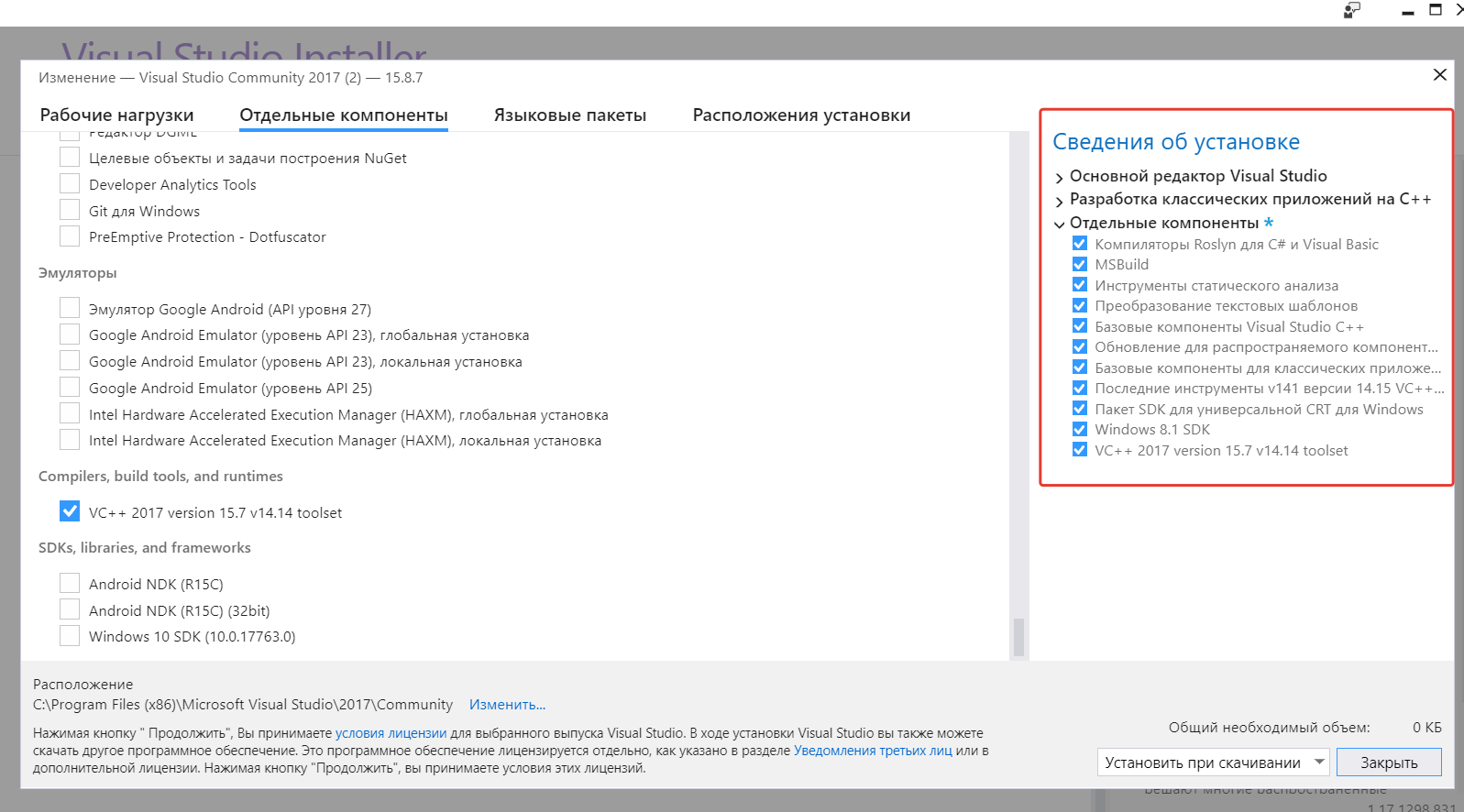
Task: Uncheck Преобразование текстовых шаблонов
Action: click(1080, 305)
